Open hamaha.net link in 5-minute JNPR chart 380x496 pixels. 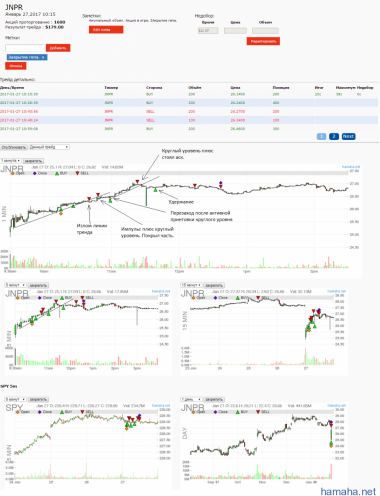(x=161, y=291)
